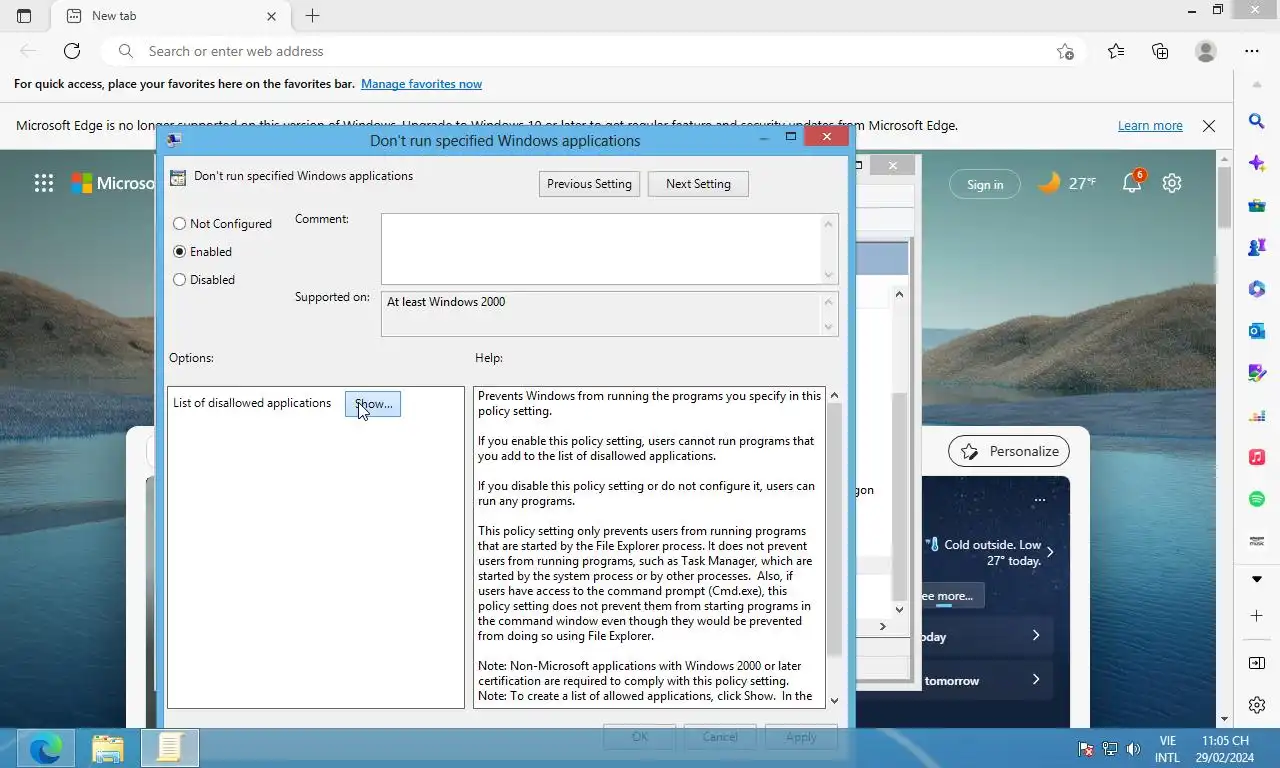Add a sidebar app with plus icon
Screen dimensions: 1280x768
[x=1257, y=615]
